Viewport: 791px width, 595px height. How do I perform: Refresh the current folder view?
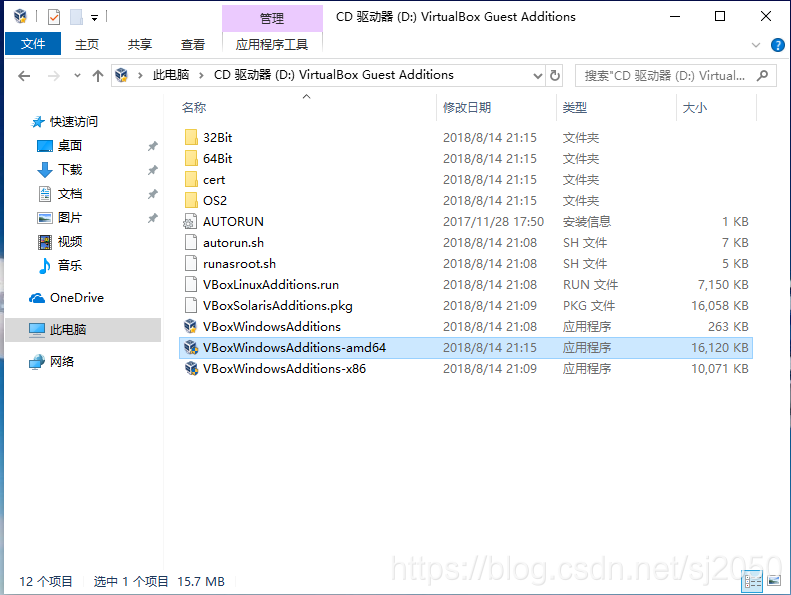(555, 76)
